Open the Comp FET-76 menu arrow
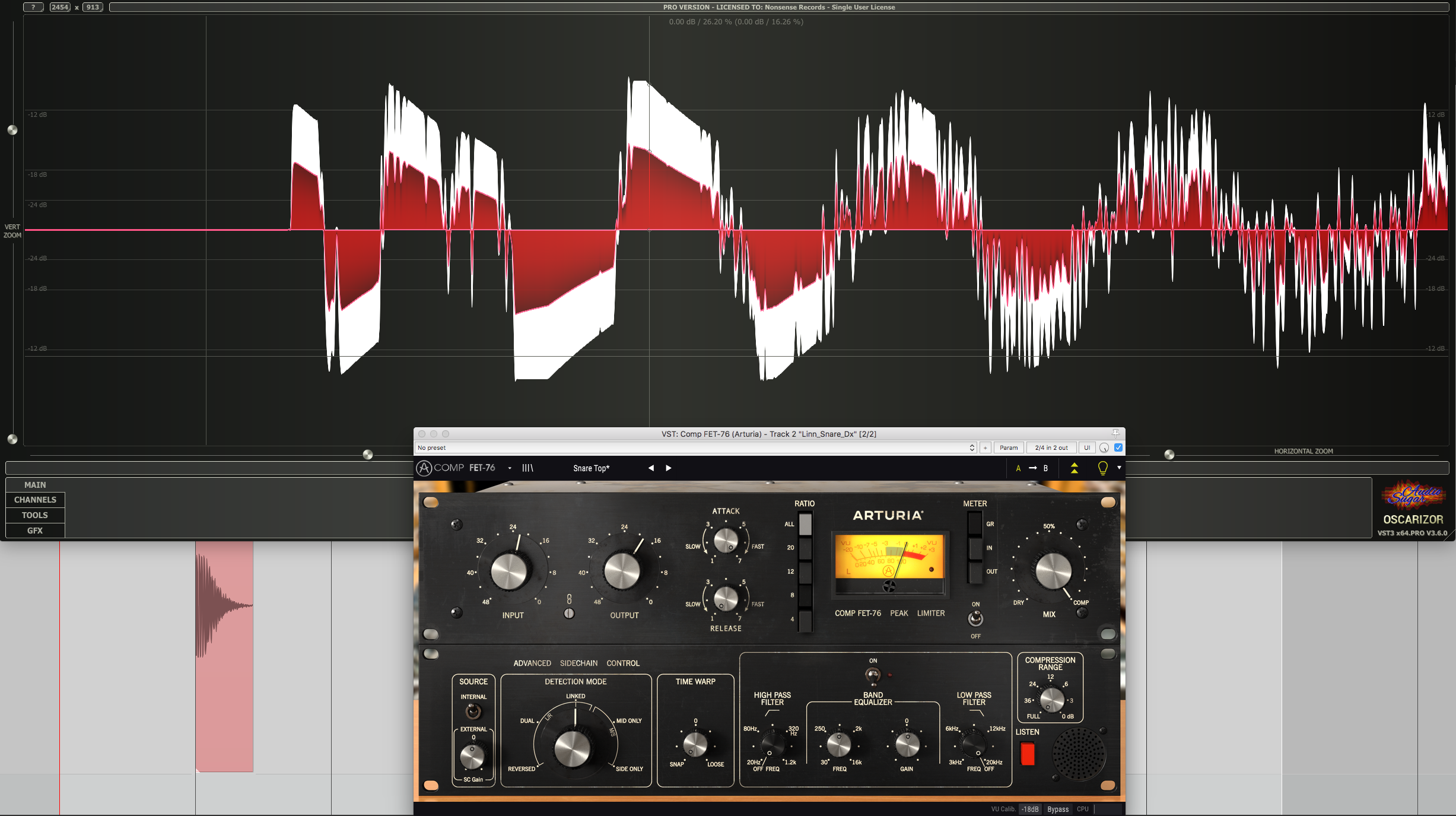The image size is (1456, 816). pyautogui.click(x=510, y=468)
